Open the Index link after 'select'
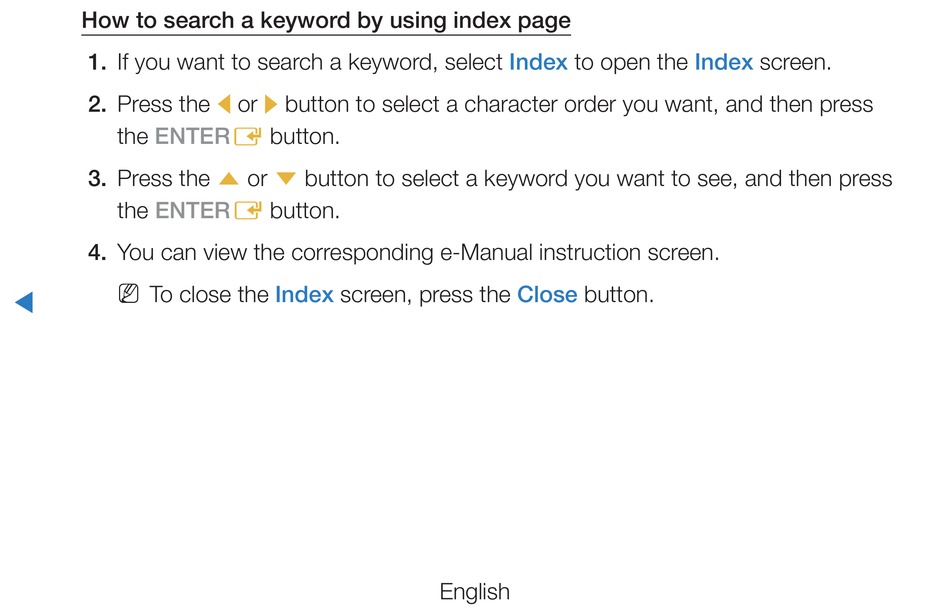 coord(538,62)
